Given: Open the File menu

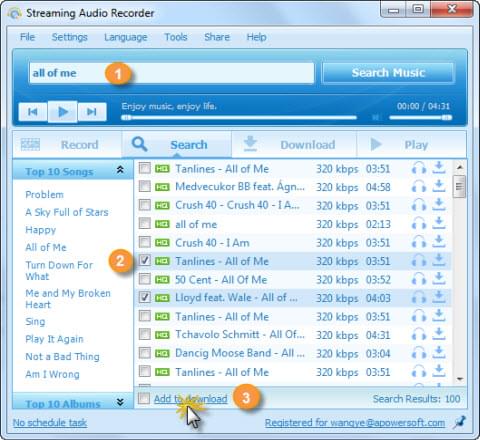Looking at the screenshot, I should (x=27, y=37).
